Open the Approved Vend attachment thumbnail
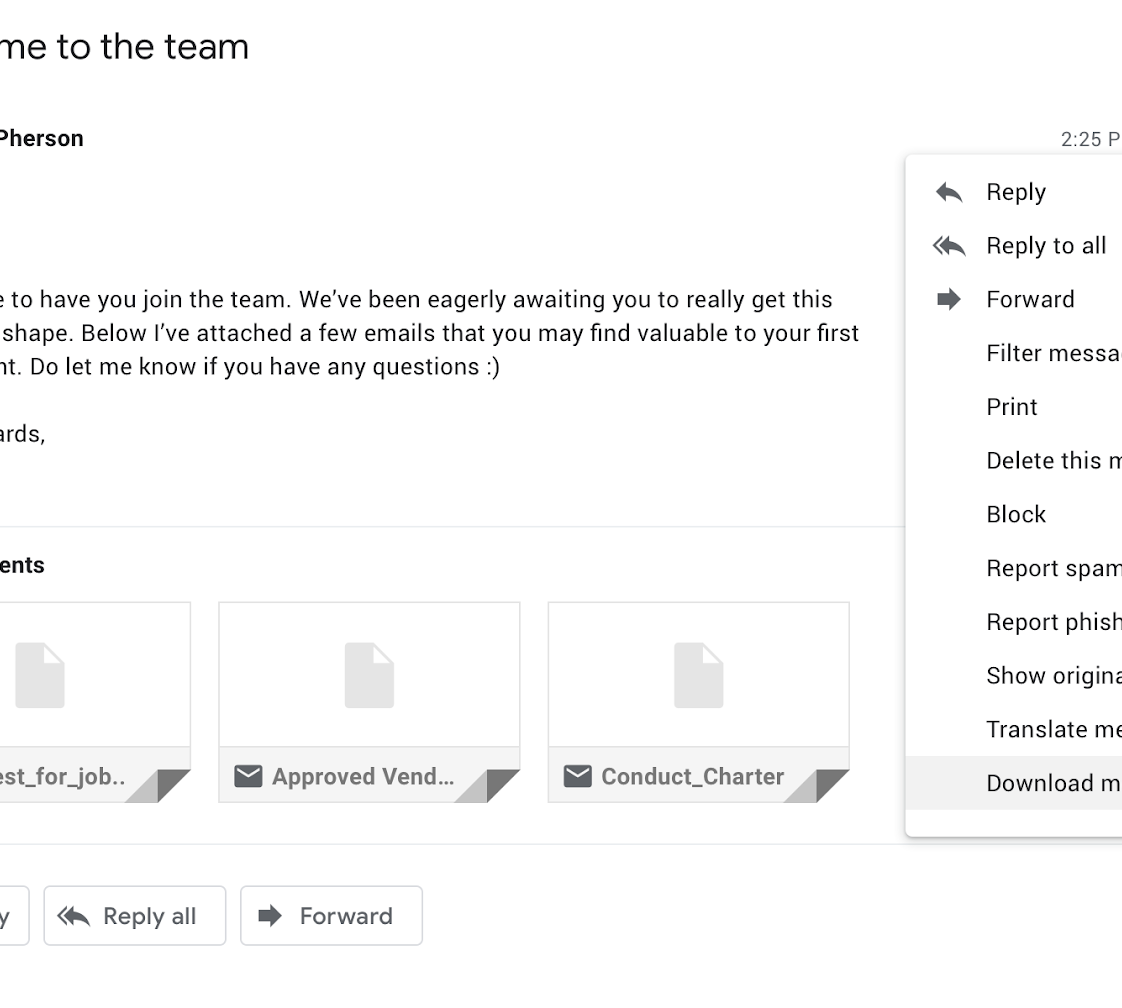The image size is (1122, 1008). [x=369, y=675]
